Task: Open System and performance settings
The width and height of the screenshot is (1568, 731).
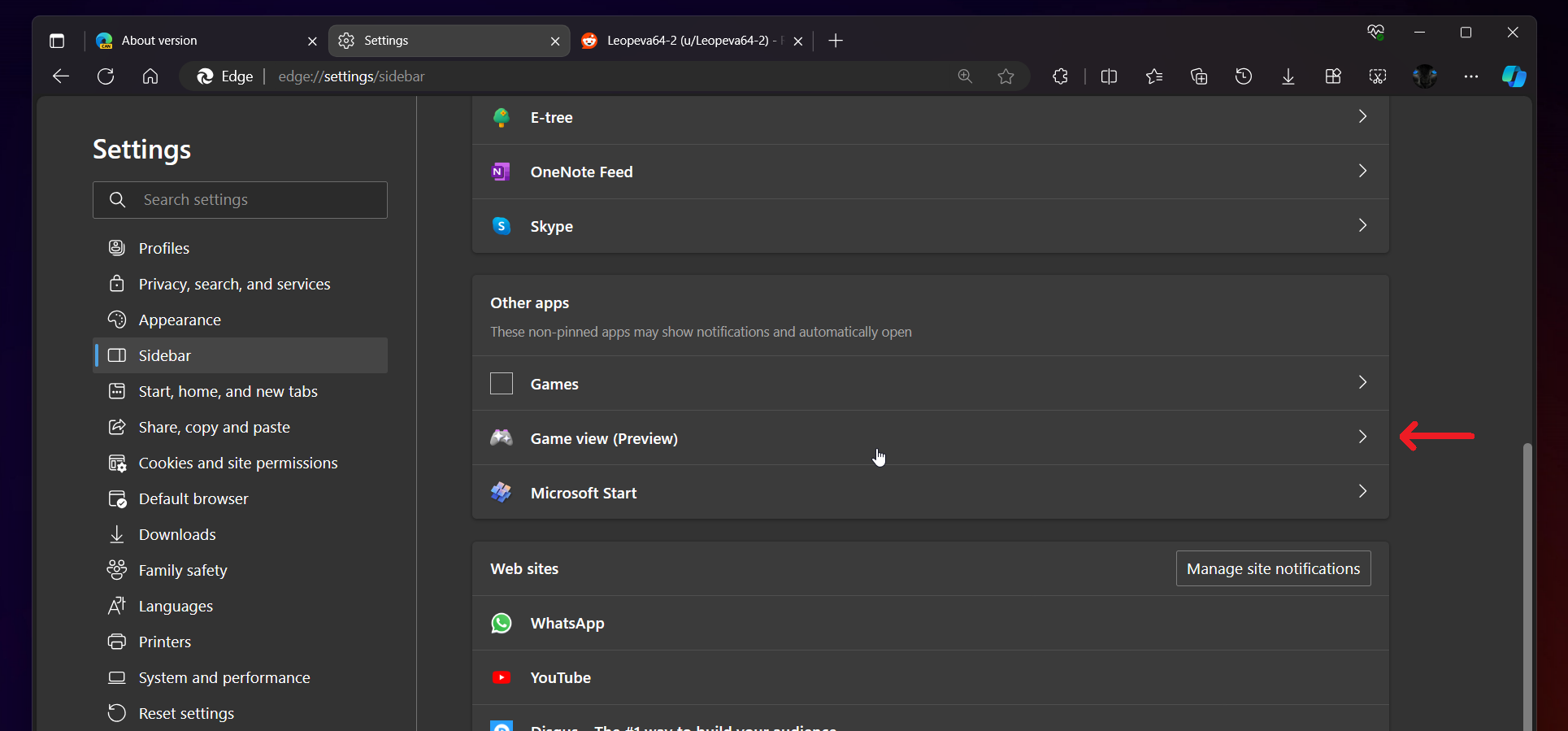Action: tap(240, 677)
